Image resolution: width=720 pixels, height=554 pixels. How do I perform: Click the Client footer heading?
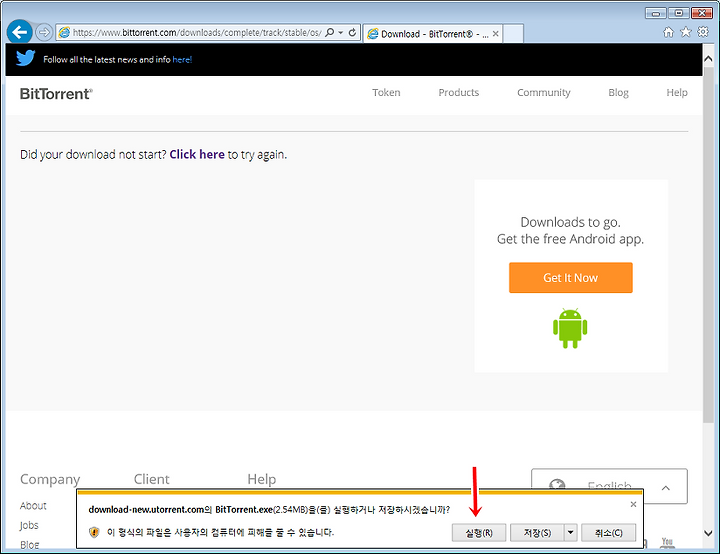coord(152,479)
